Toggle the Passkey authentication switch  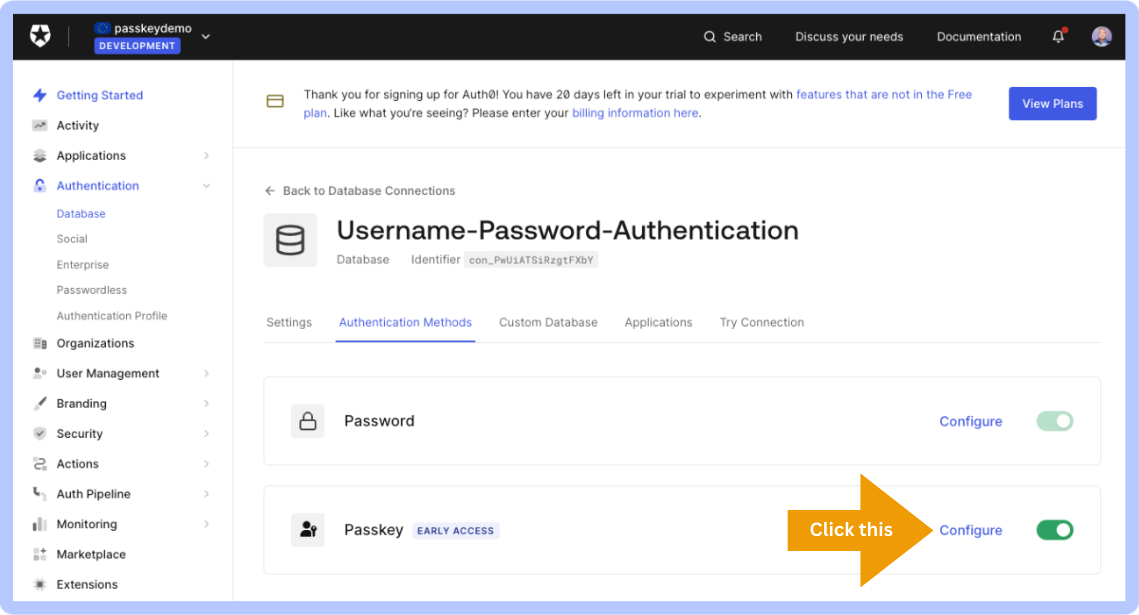(1055, 530)
